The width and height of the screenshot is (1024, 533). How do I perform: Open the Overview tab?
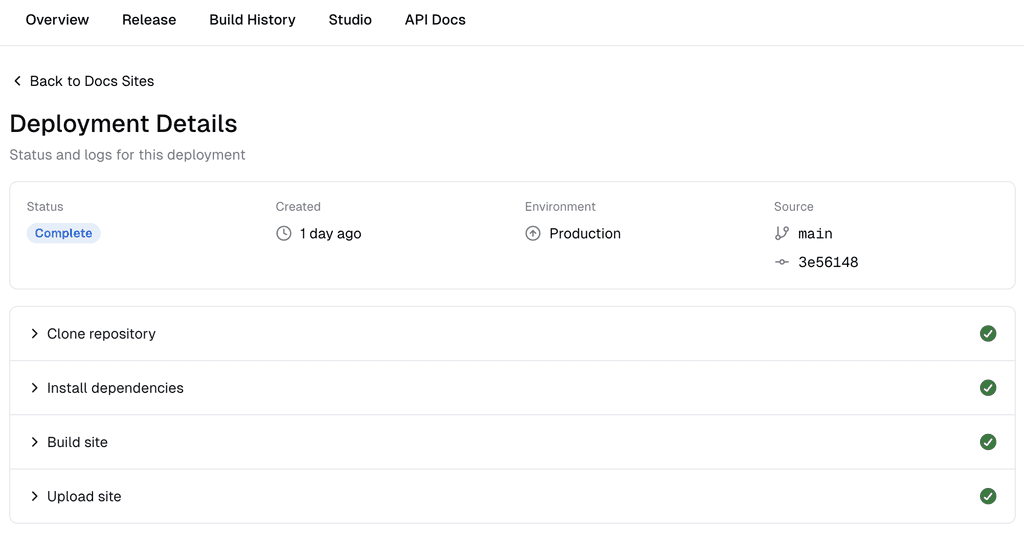click(x=57, y=20)
